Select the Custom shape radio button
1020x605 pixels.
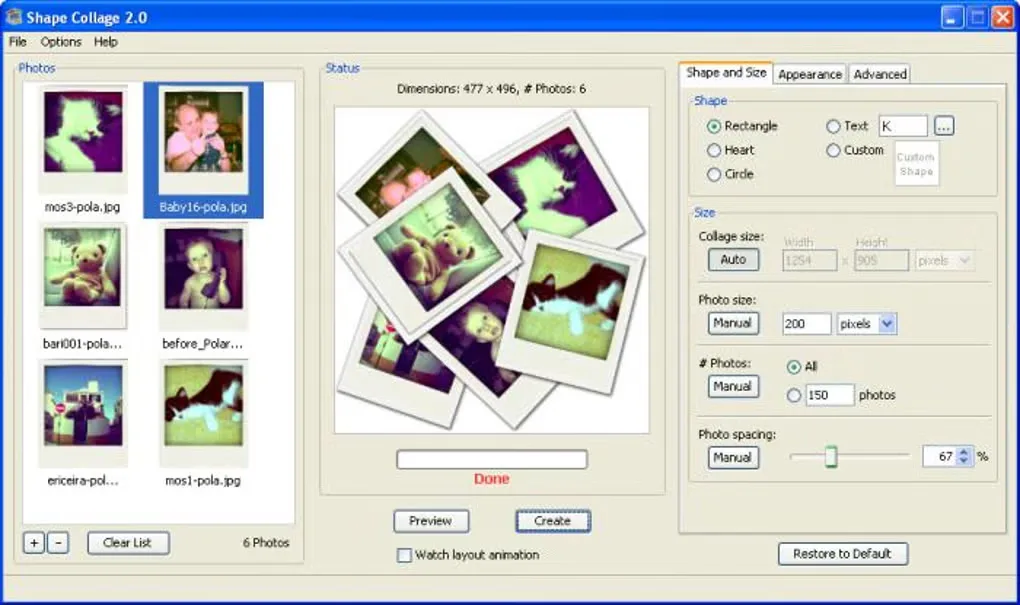click(x=833, y=150)
